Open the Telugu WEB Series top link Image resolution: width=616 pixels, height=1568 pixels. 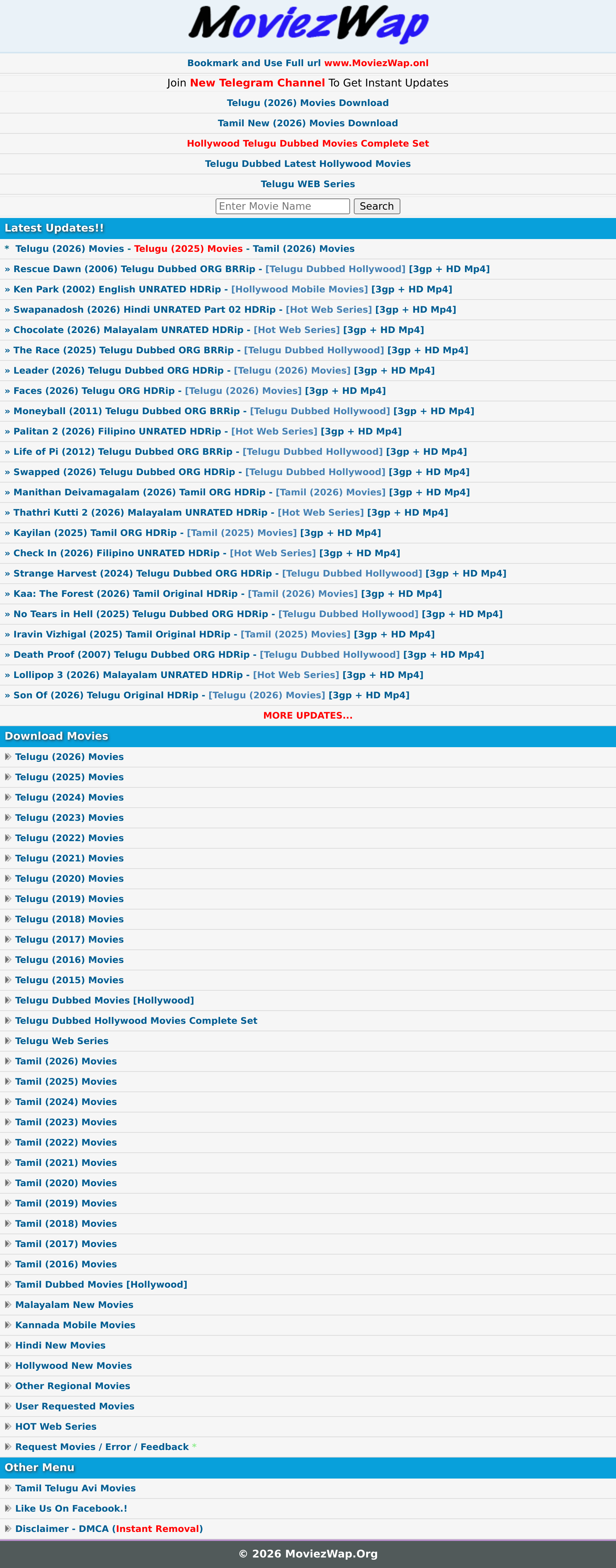pos(308,184)
